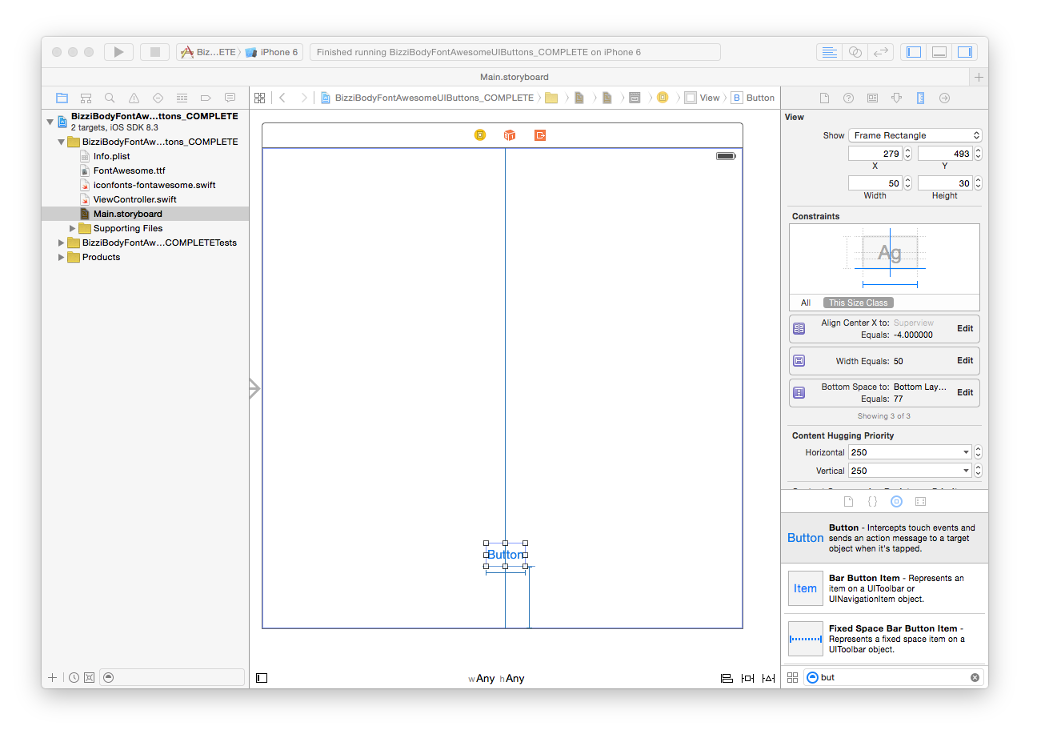This screenshot has width=1053, height=750.
Task: Open the File inspector
Action: [824, 97]
